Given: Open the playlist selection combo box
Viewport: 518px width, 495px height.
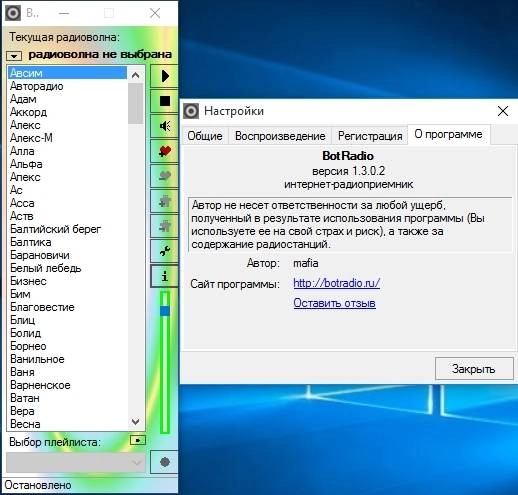Looking at the screenshot, I should tap(76, 462).
